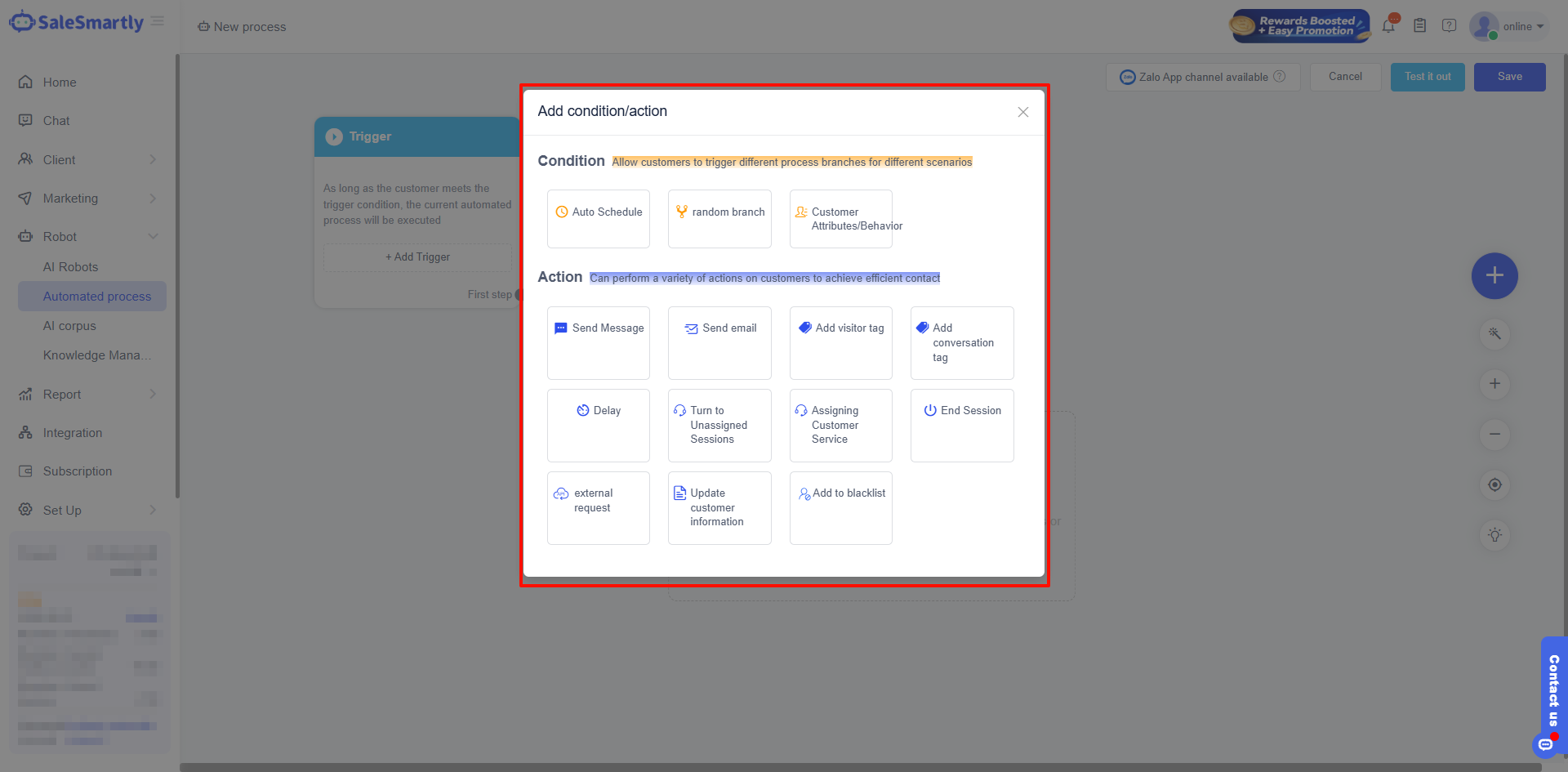This screenshot has height=772, width=1568.
Task: Collapse the sidebar with hamburger icon
Action: 158,21
